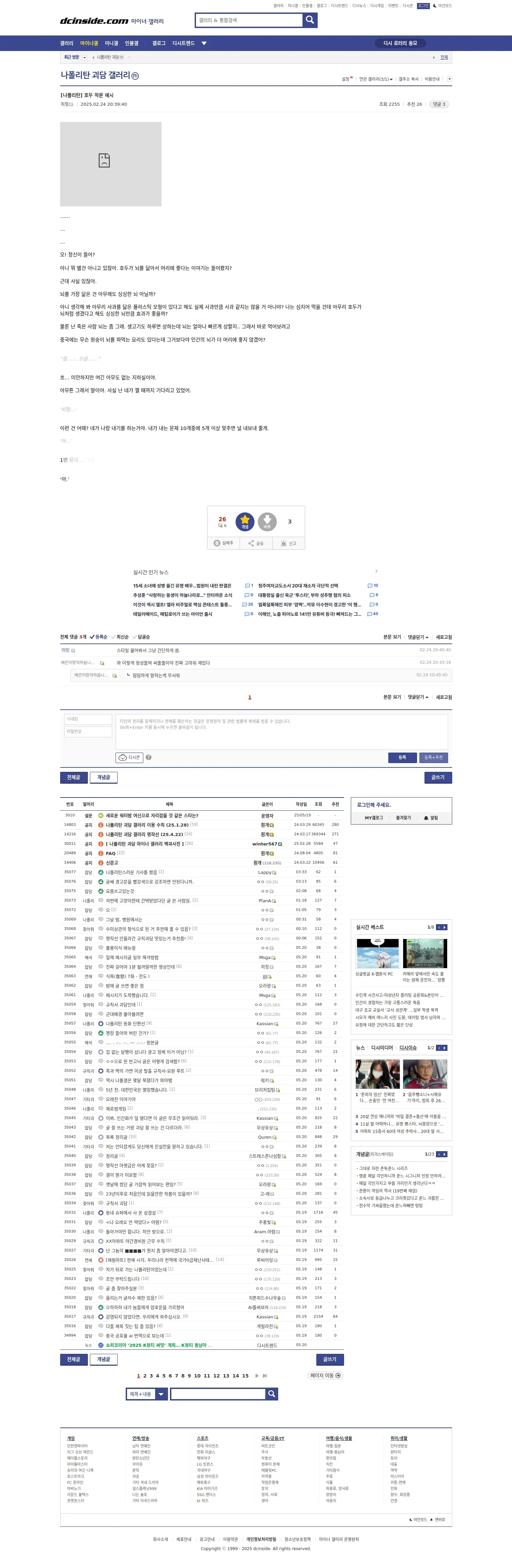Toggle 야간모드 at the top right
This screenshot has width=512, height=1568.
(x=443, y=5)
